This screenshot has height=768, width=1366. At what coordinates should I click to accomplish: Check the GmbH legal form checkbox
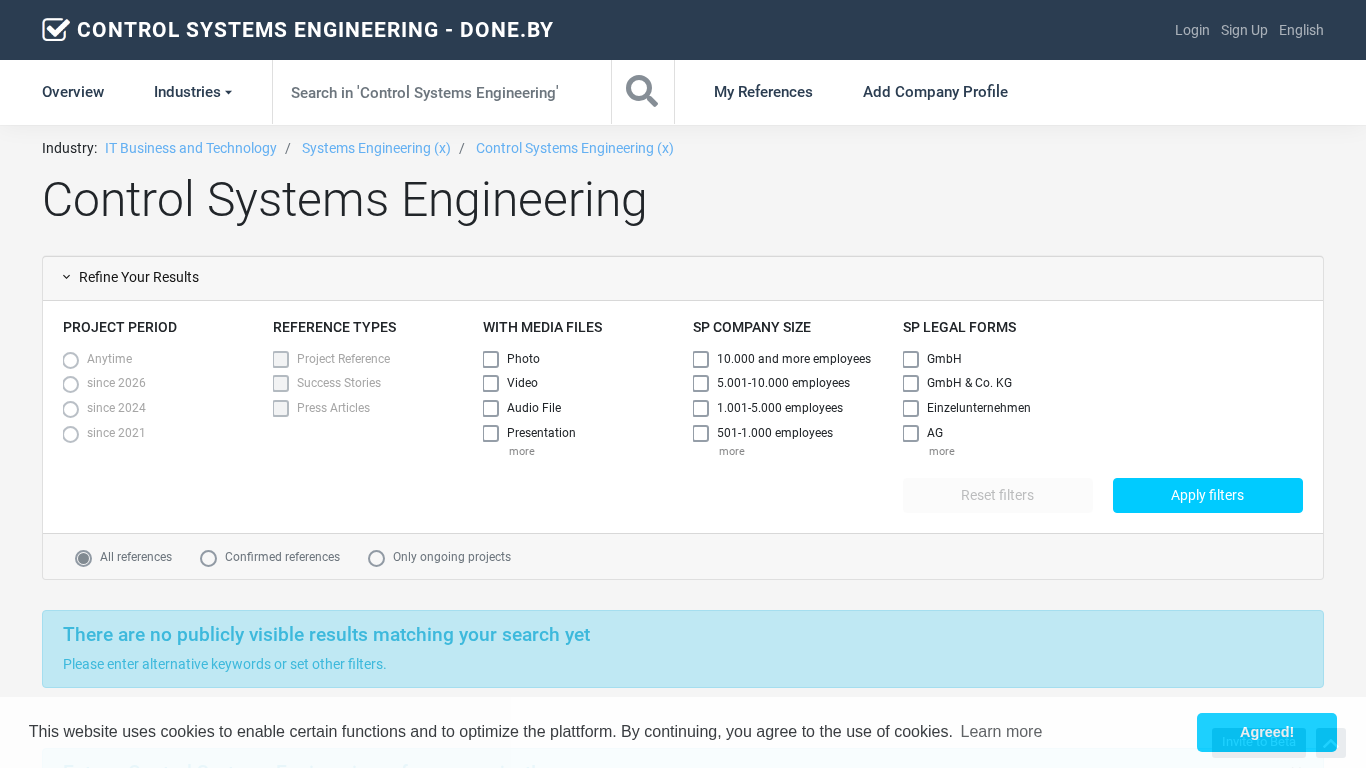click(x=911, y=359)
